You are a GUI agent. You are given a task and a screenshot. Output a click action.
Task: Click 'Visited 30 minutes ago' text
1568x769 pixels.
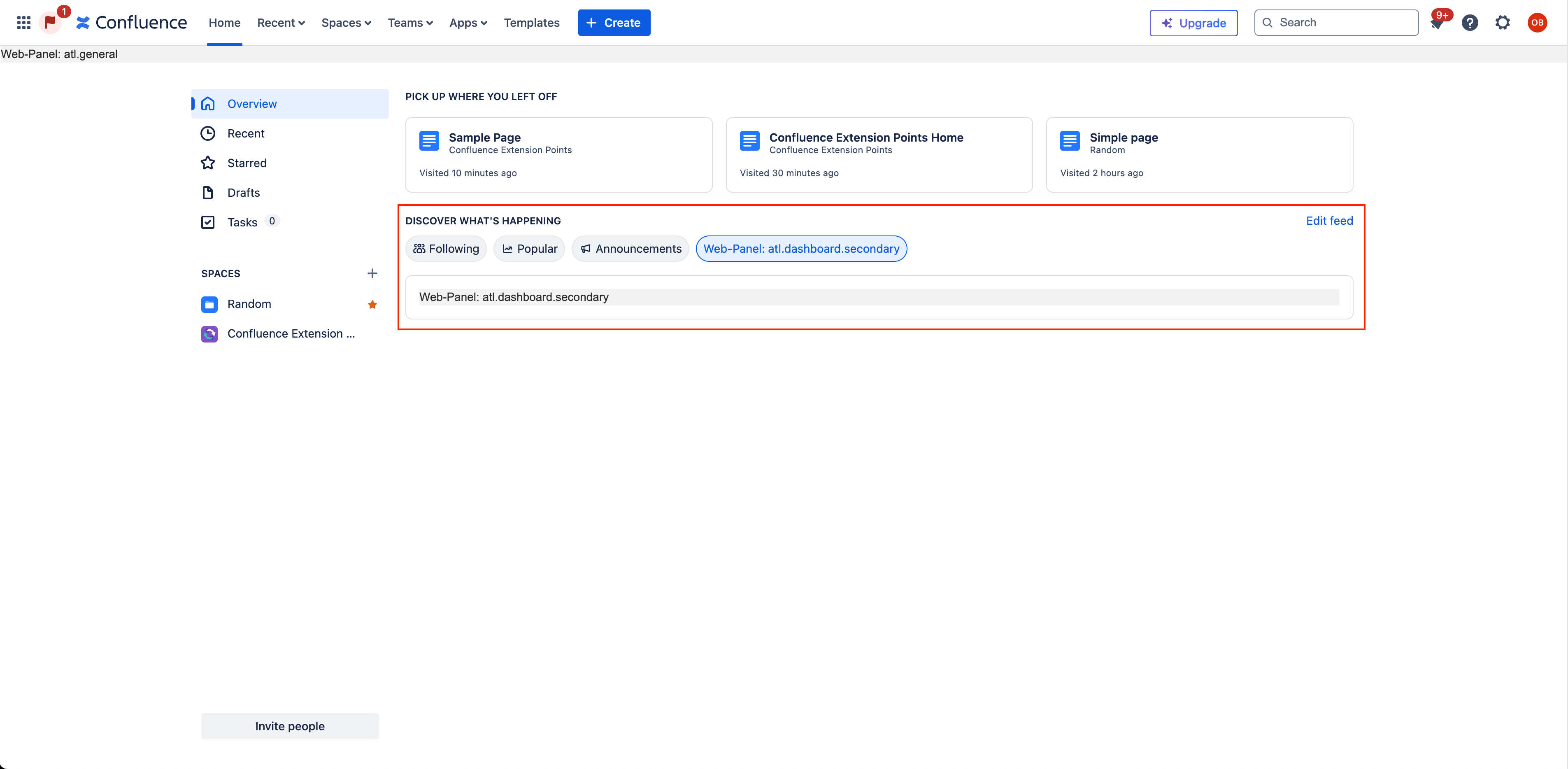[789, 173]
